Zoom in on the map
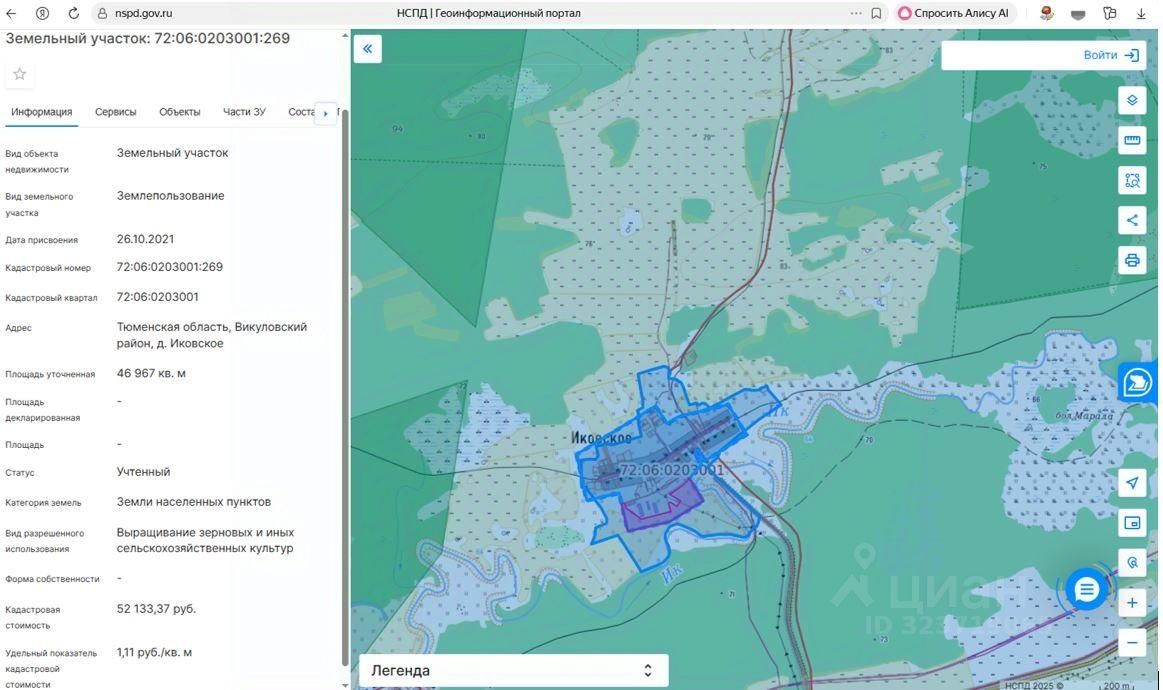 1132,603
